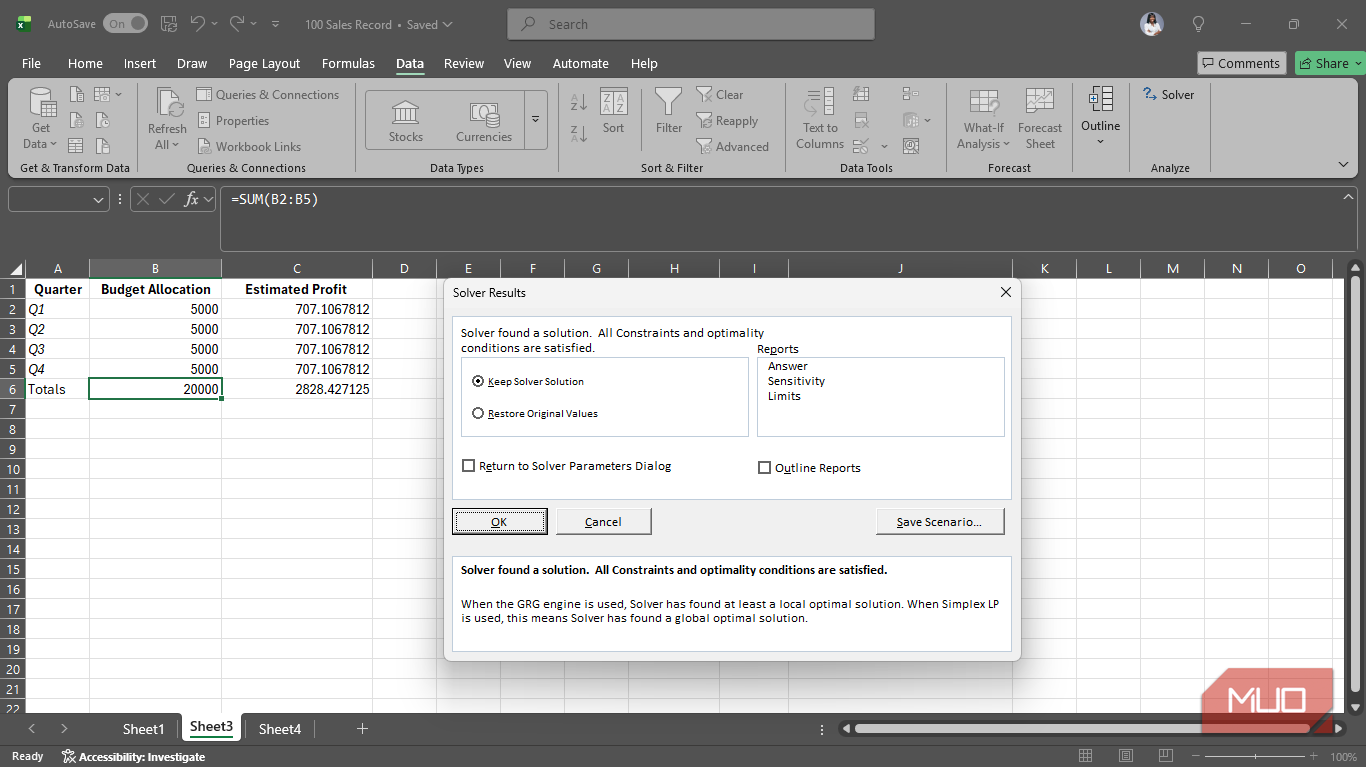Check Return to Solver Parameters Dialog
The height and width of the screenshot is (768, 1366).
coord(567,466)
